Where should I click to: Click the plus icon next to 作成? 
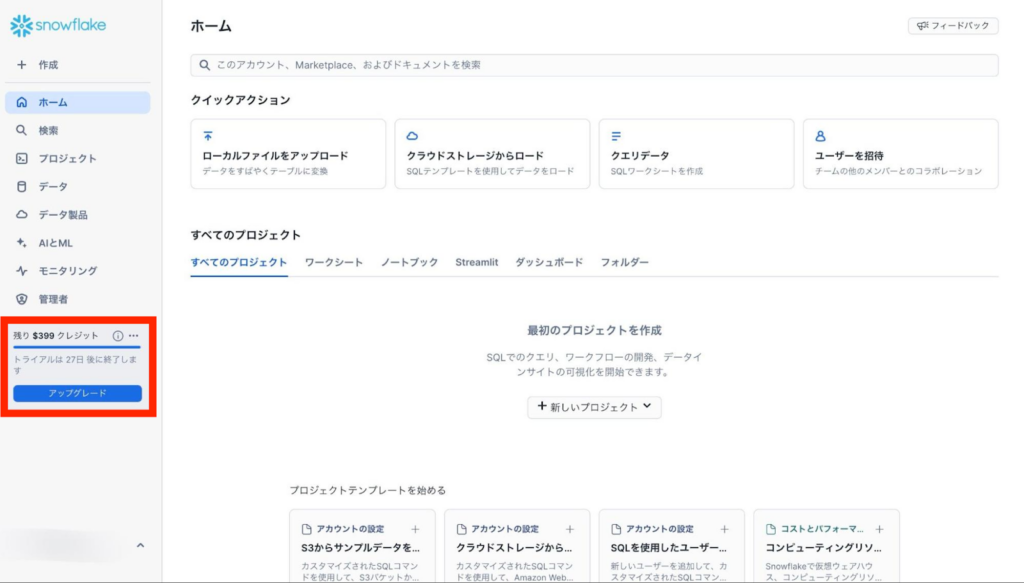pos(22,65)
